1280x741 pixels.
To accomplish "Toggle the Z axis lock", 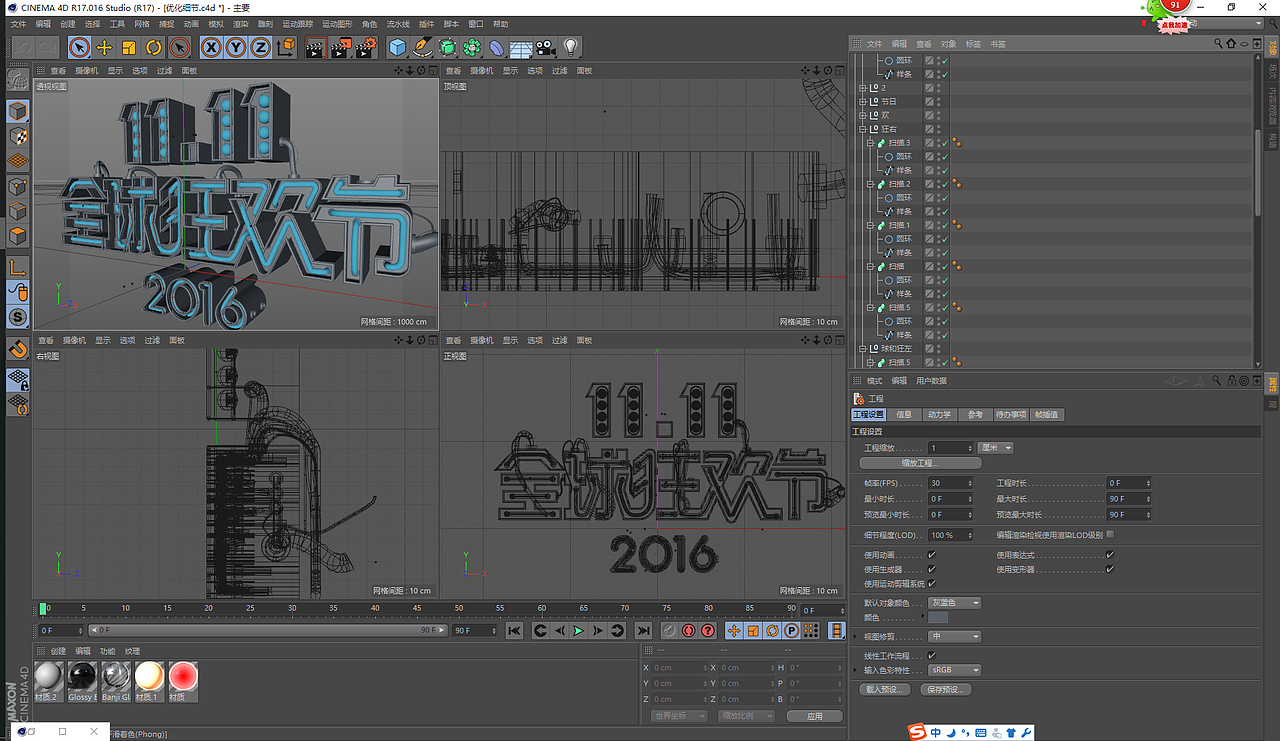I will click(260, 47).
